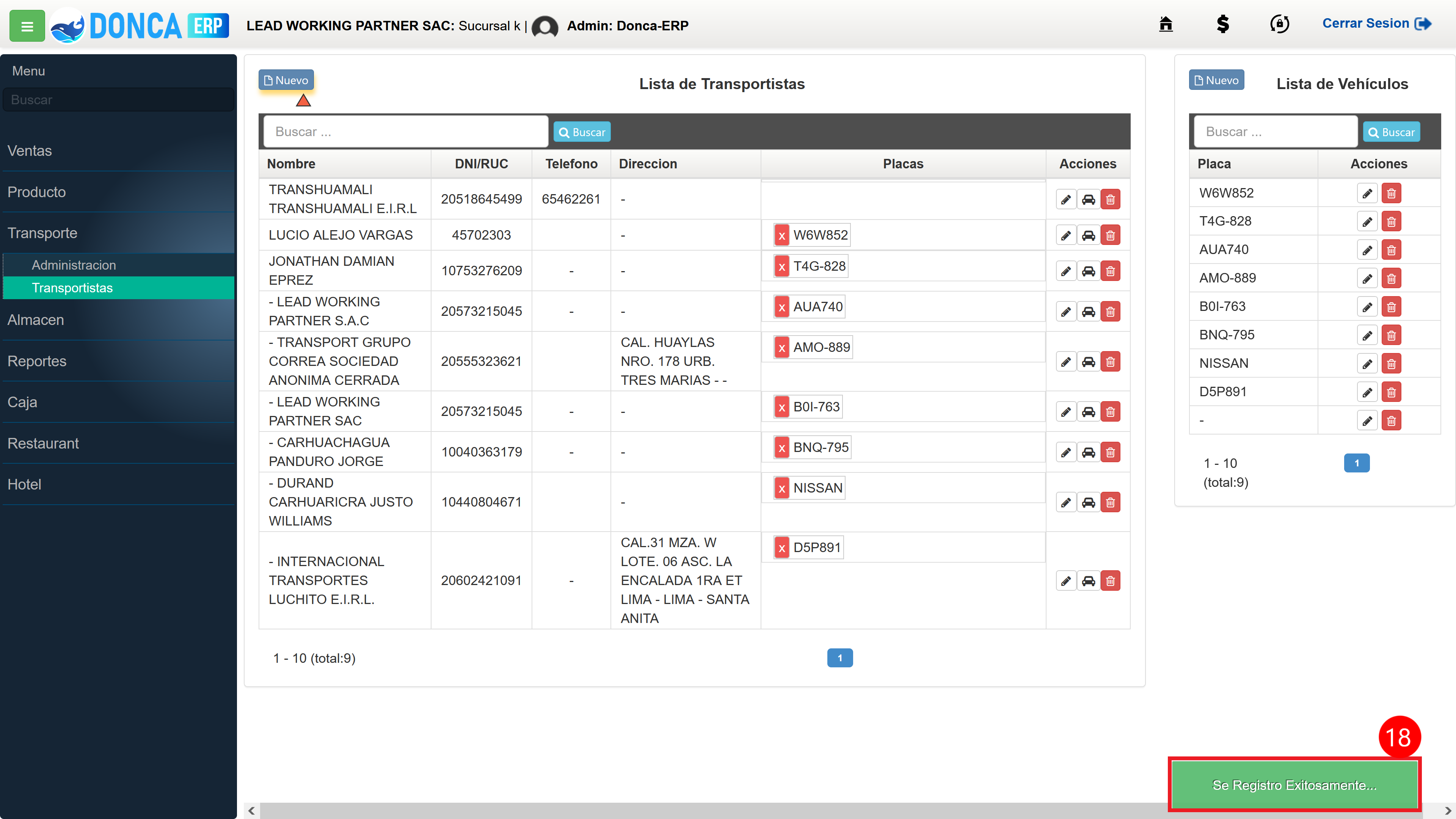Viewport: 1456px width, 819px height.
Task: Remove plate NISSAN with red x
Action: click(x=782, y=488)
